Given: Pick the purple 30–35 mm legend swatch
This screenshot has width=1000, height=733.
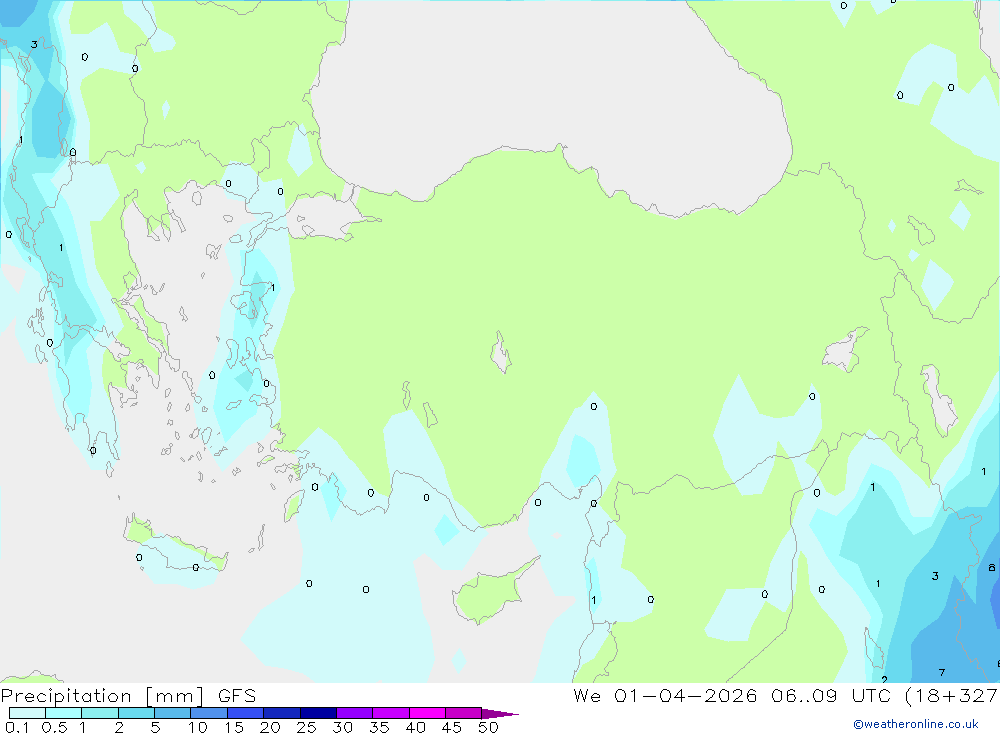Looking at the screenshot, I should click(x=355, y=713).
